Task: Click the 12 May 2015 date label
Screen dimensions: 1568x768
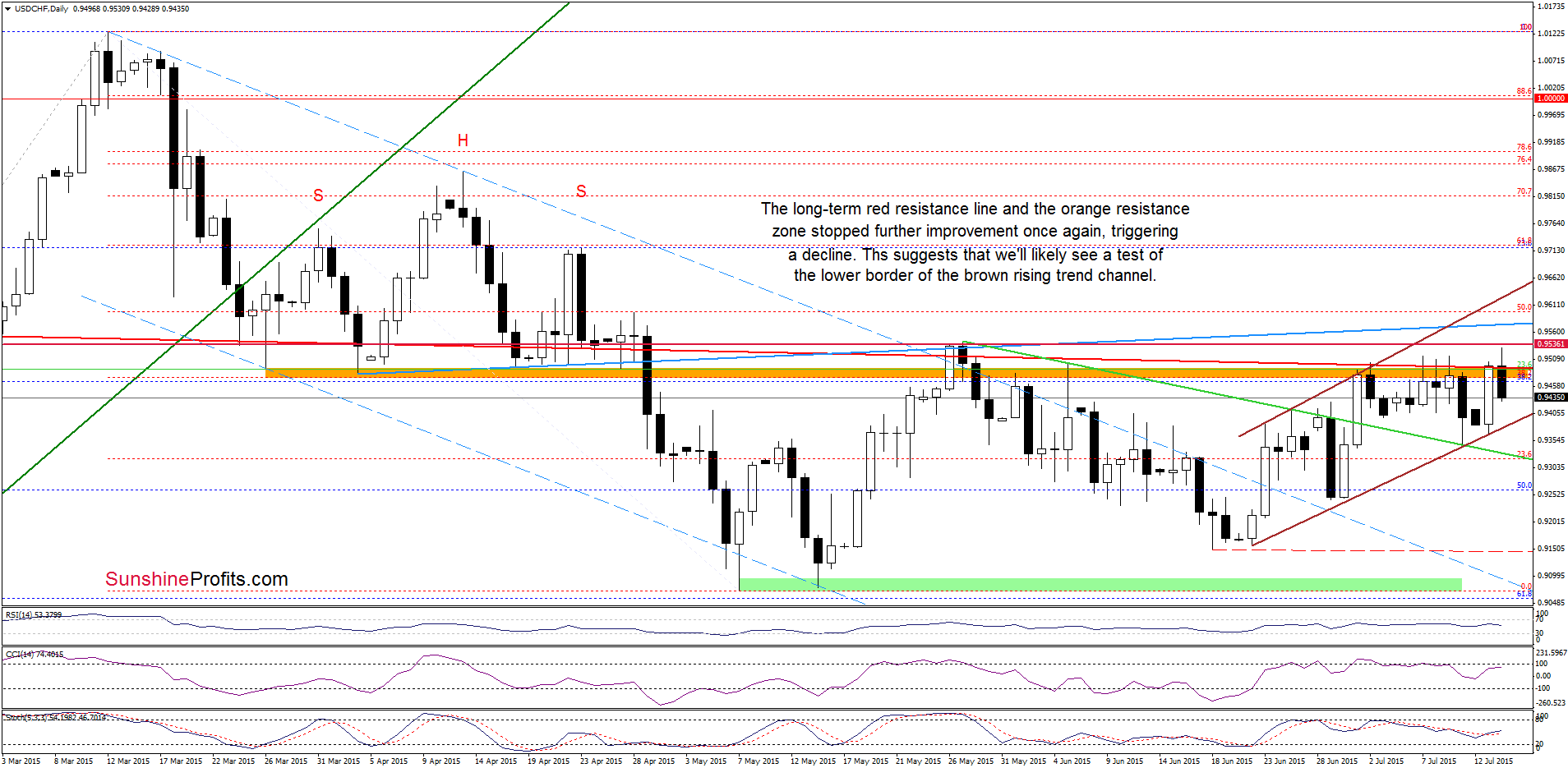Action: pos(813,761)
